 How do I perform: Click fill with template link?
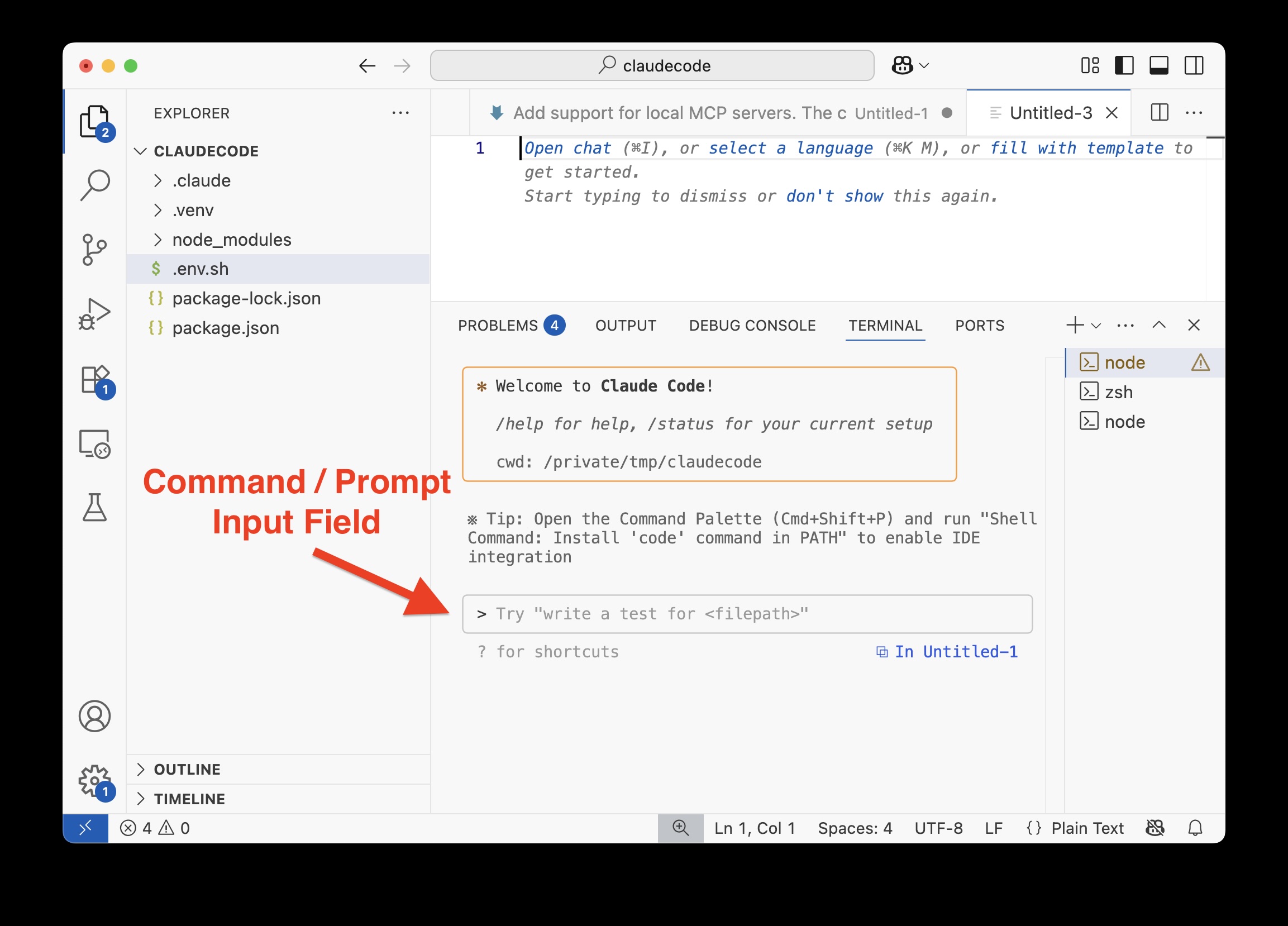(1076, 148)
